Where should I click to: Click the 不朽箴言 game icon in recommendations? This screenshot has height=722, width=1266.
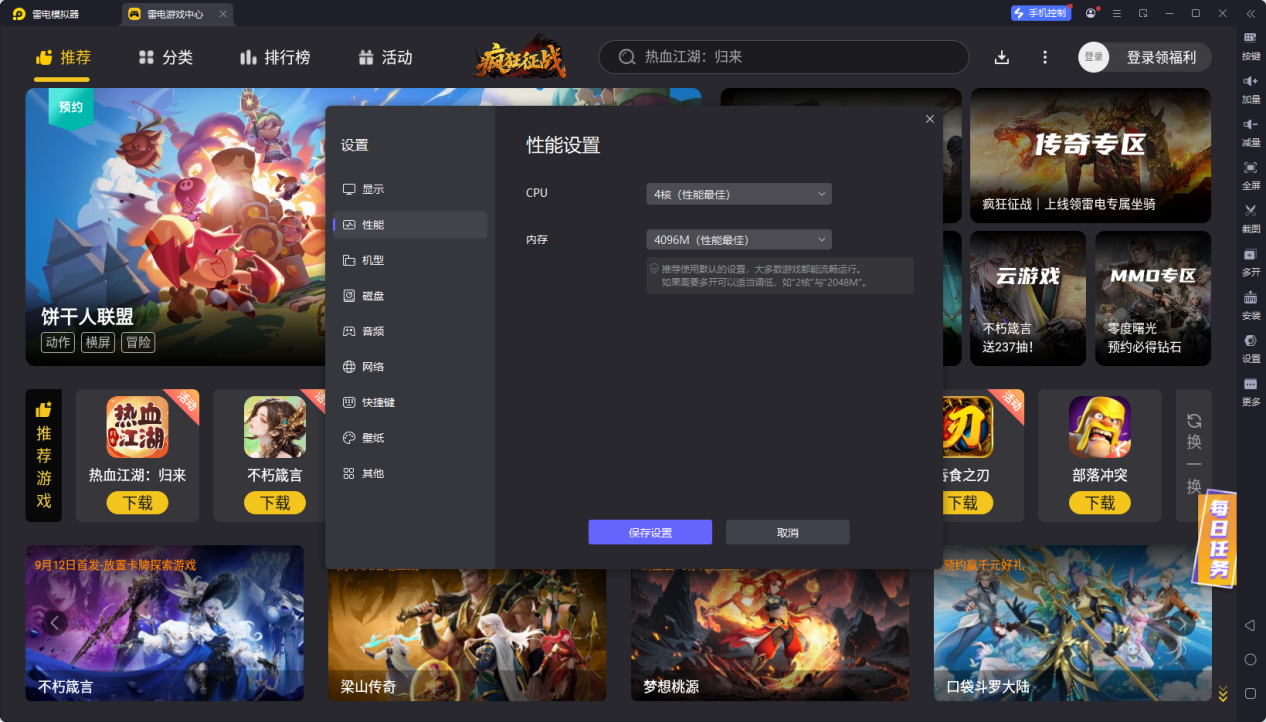[275, 427]
